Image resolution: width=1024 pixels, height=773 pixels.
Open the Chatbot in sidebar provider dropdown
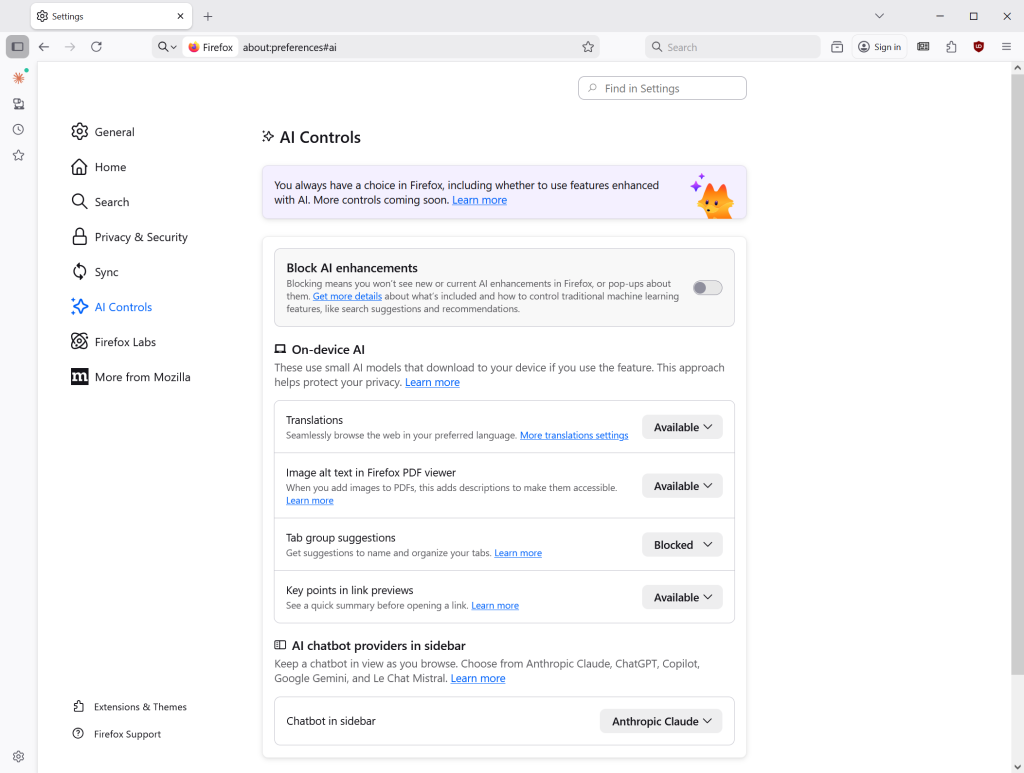[661, 721]
